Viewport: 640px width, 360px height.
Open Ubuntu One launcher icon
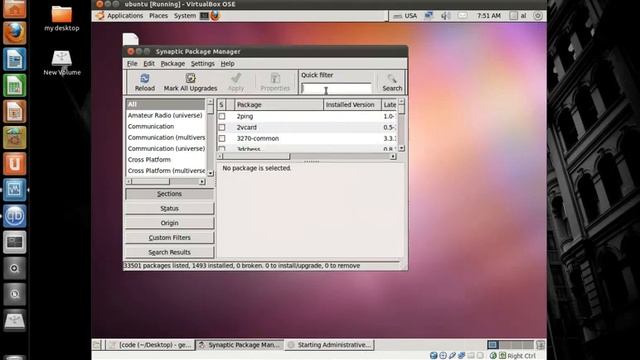[14, 164]
